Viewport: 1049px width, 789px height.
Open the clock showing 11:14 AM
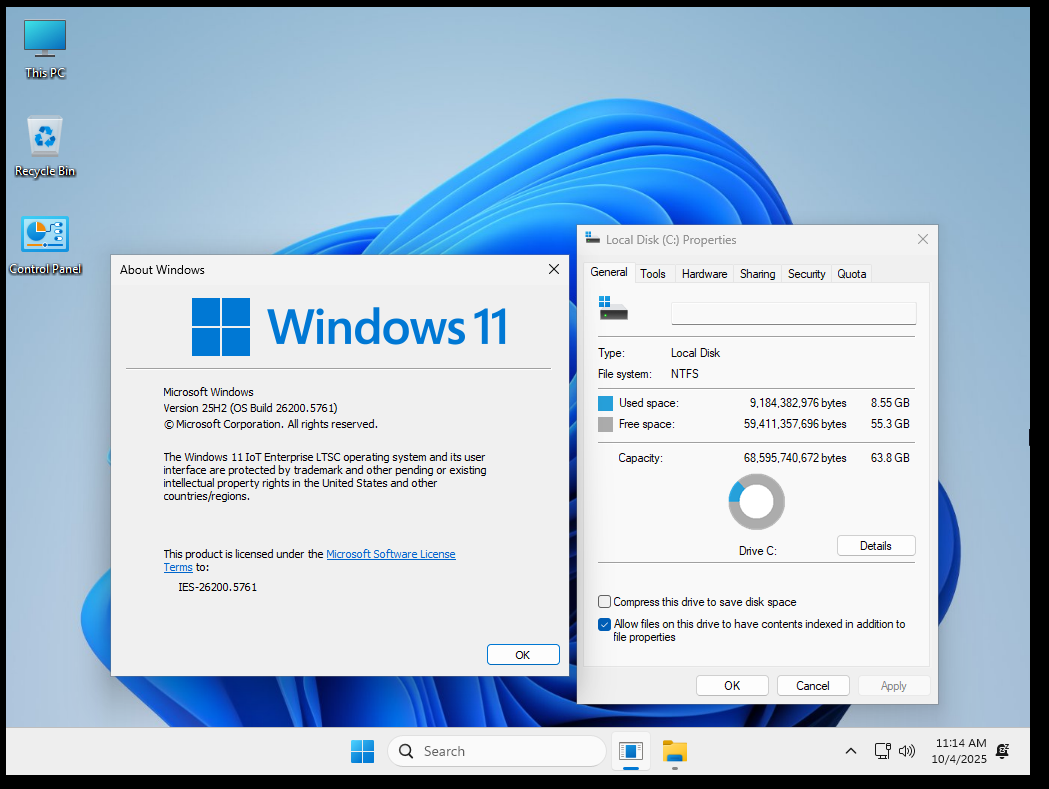(959, 751)
